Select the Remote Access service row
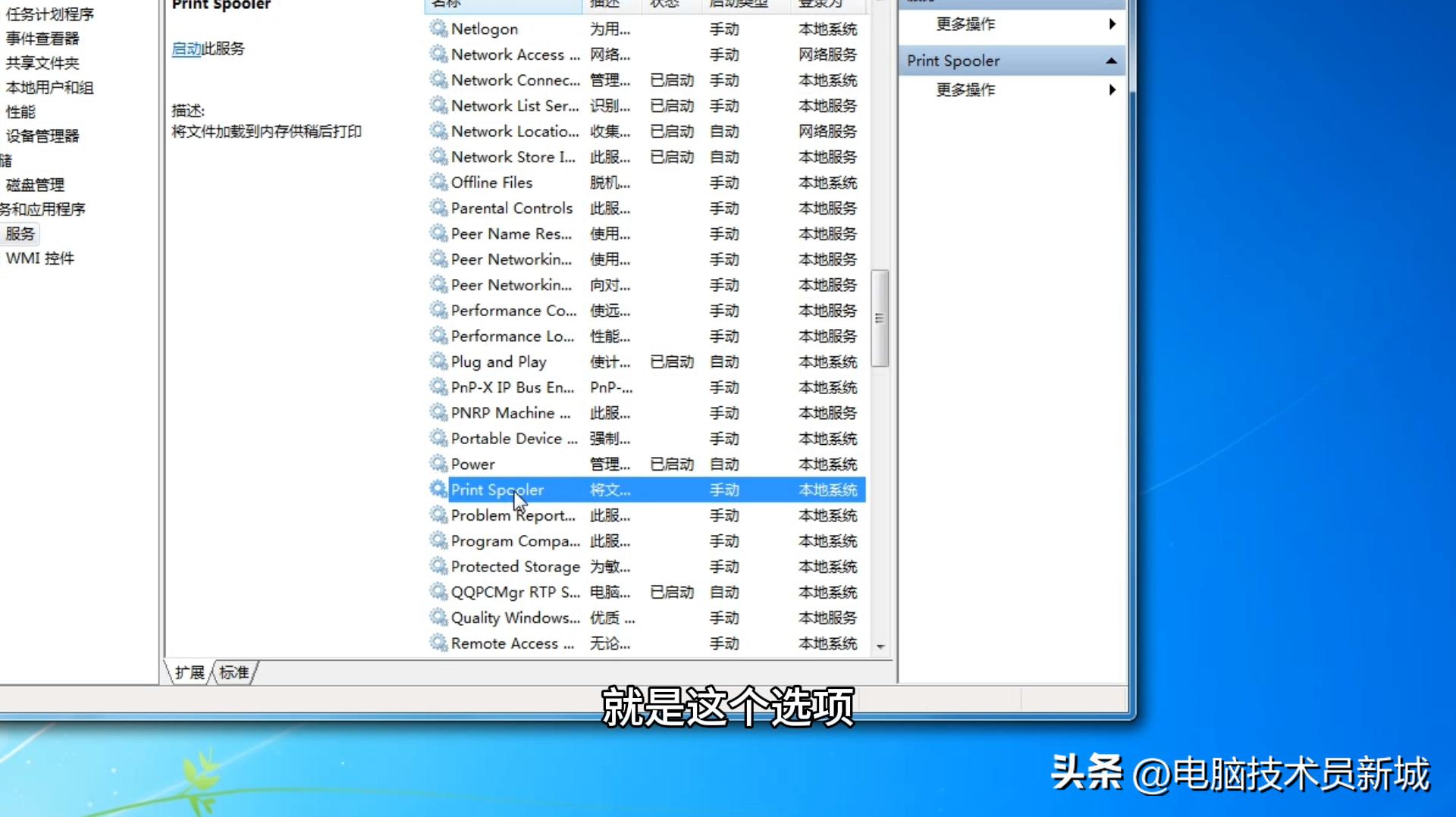The width and height of the screenshot is (1456, 817). (512, 643)
